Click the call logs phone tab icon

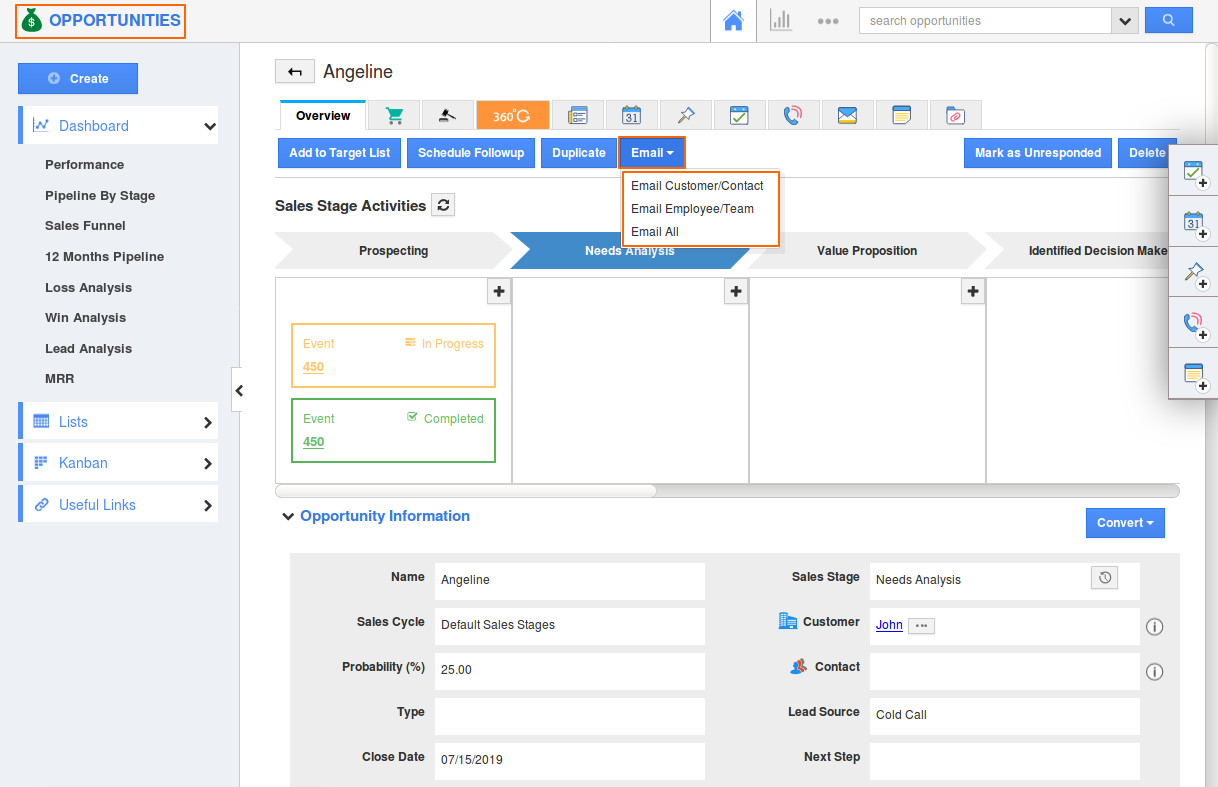[x=793, y=115]
